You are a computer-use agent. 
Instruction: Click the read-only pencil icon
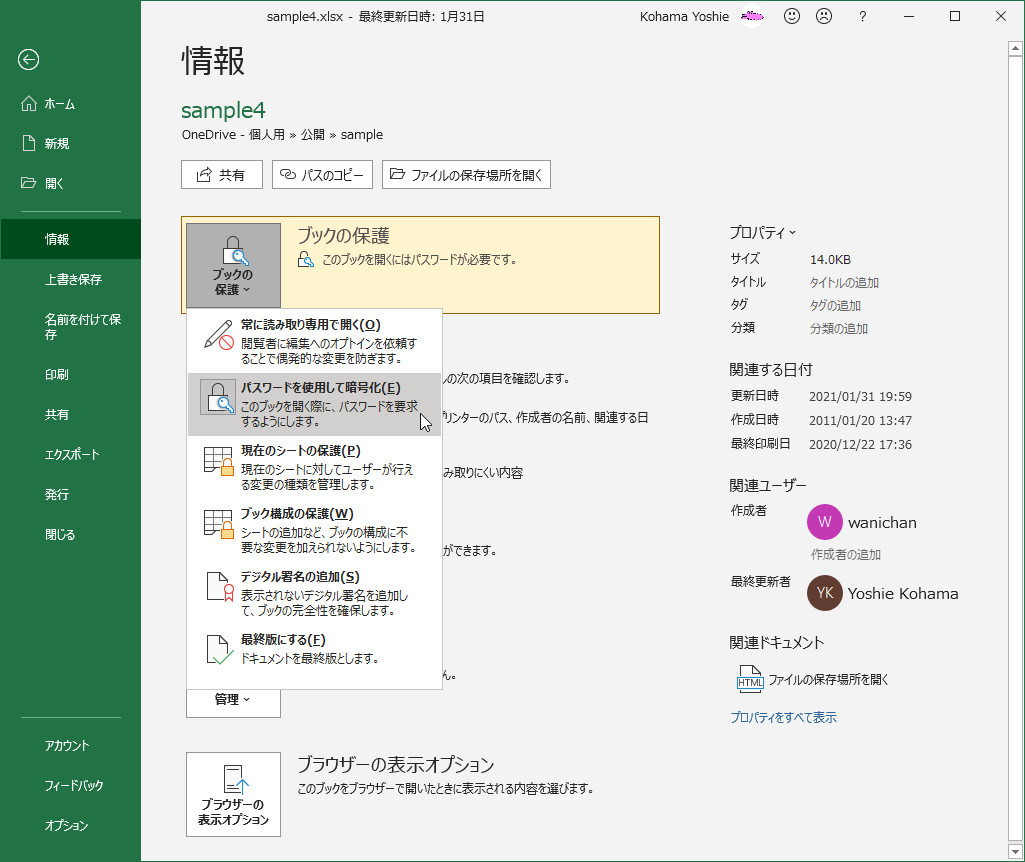[x=218, y=335]
